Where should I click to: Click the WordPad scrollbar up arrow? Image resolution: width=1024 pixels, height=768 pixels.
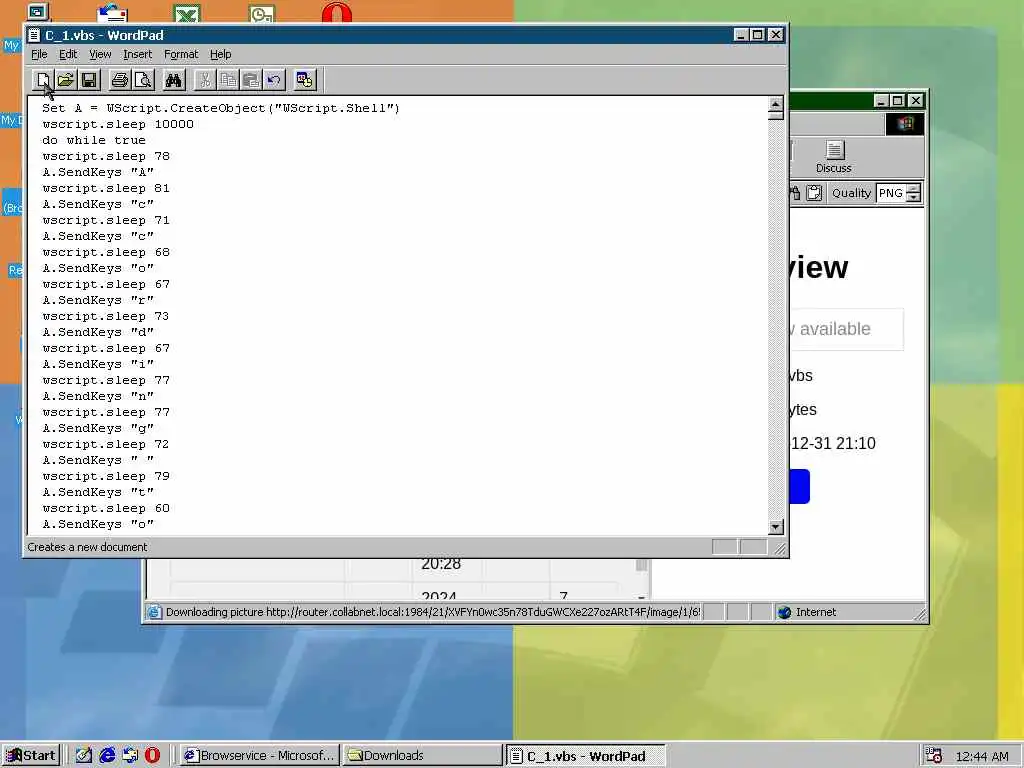click(x=775, y=104)
